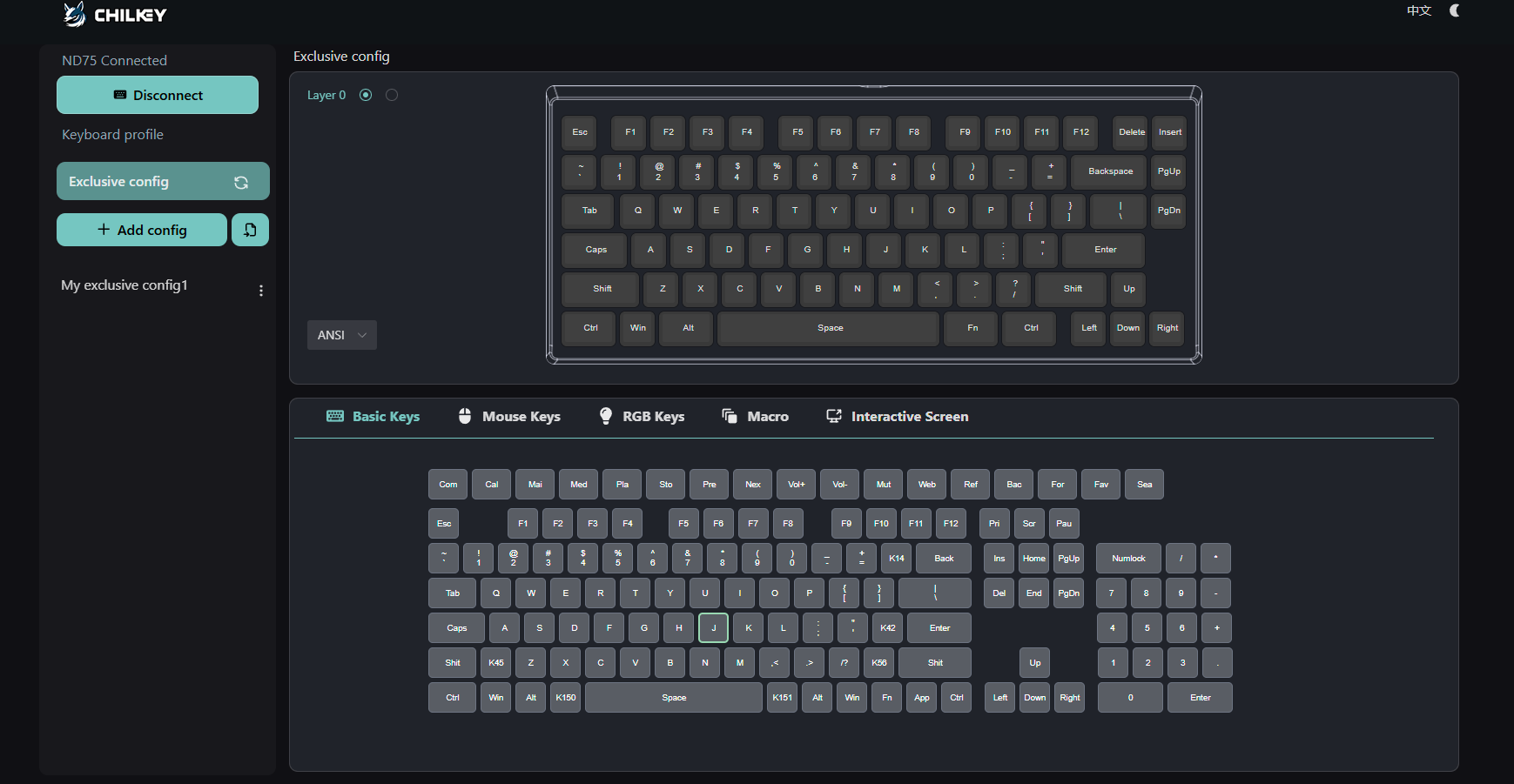Choose App key in Basic Keys

(922, 698)
